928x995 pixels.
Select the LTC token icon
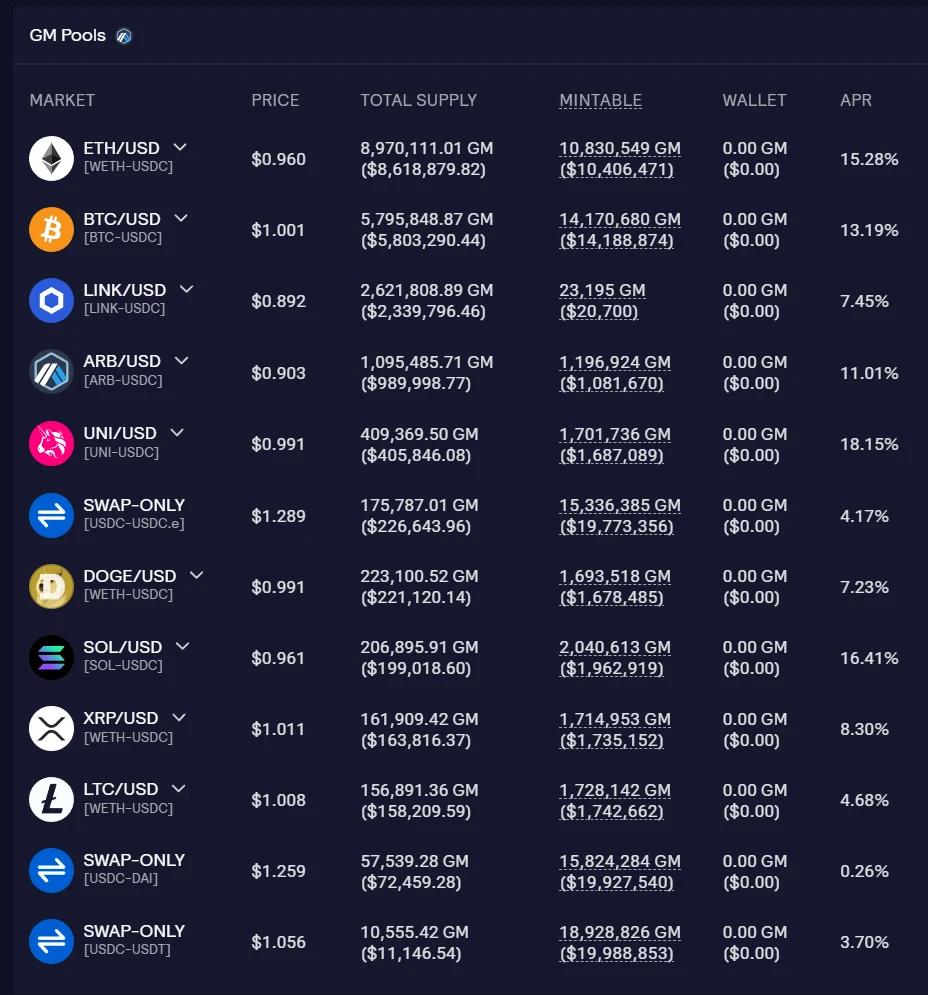(51, 799)
